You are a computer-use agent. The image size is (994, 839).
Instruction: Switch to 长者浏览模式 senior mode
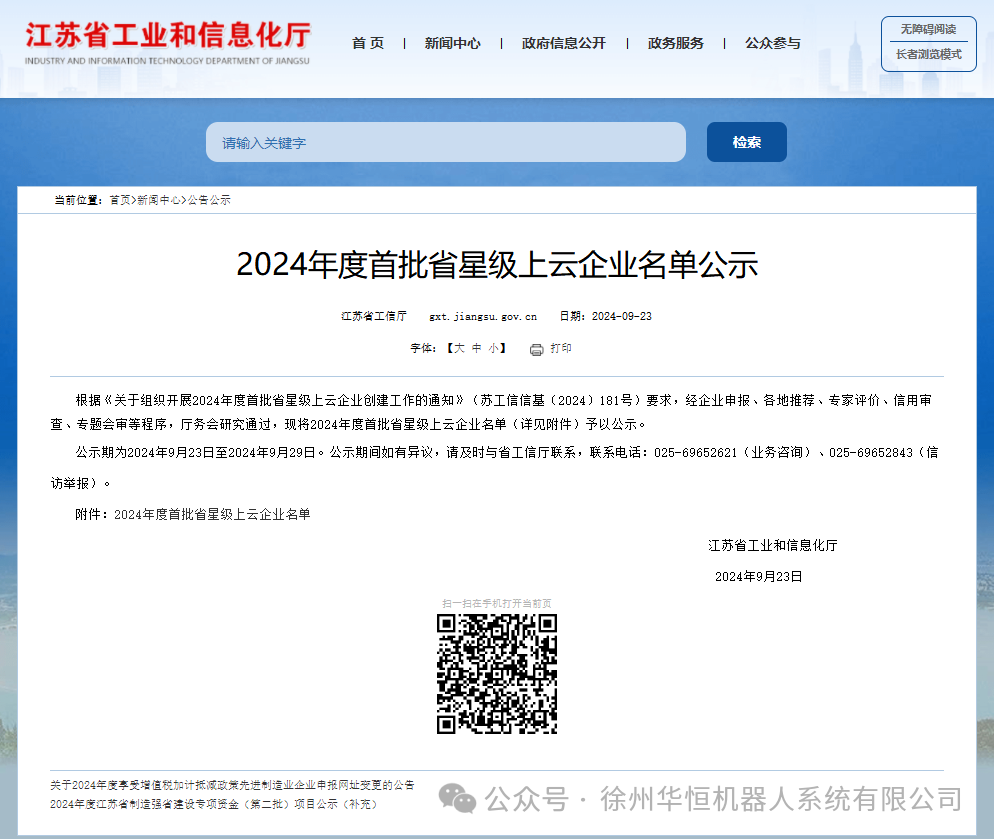click(x=928, y=55)
